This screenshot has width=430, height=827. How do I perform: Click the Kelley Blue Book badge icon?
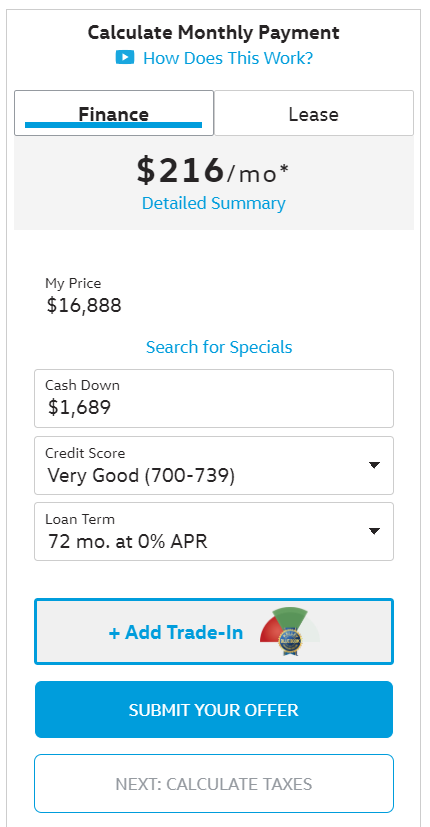(x=290, y=641)
